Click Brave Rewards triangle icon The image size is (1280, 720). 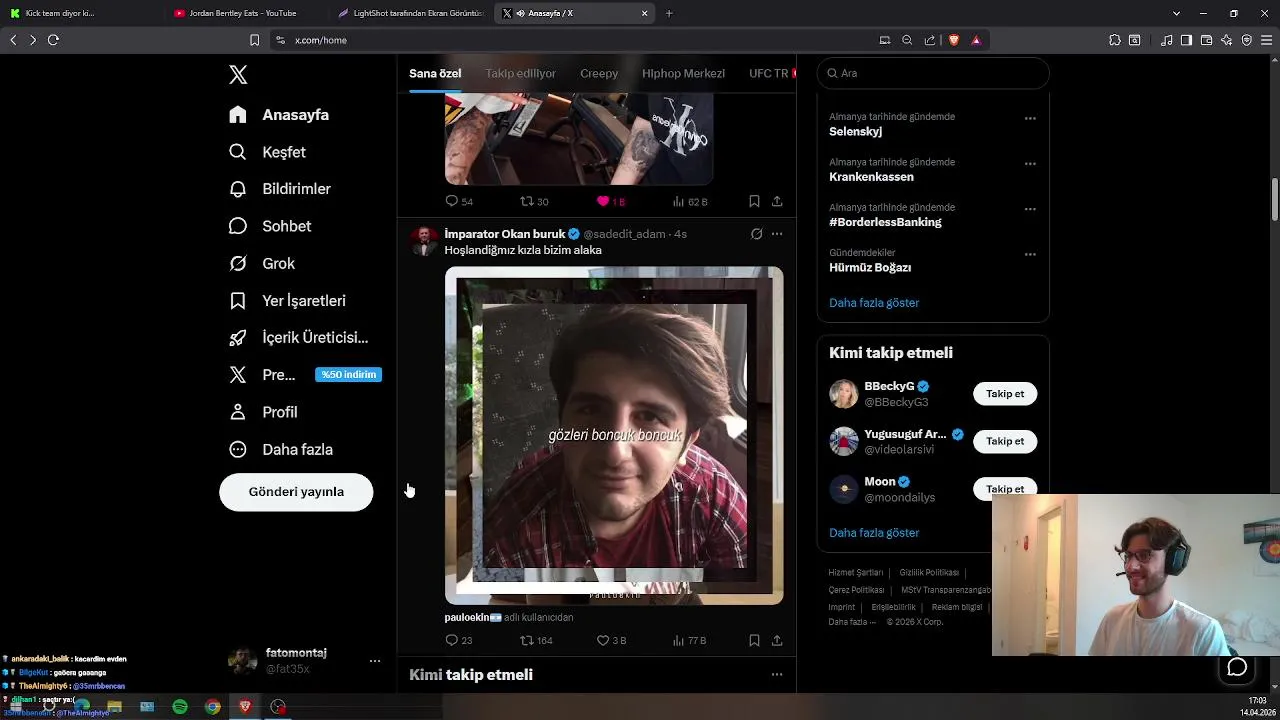[x=976, y=40]
